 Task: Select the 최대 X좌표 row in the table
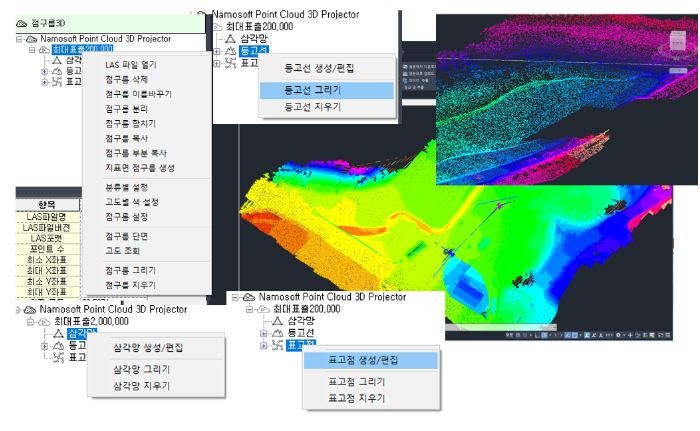pyautogui.click(x=48, y=271)
